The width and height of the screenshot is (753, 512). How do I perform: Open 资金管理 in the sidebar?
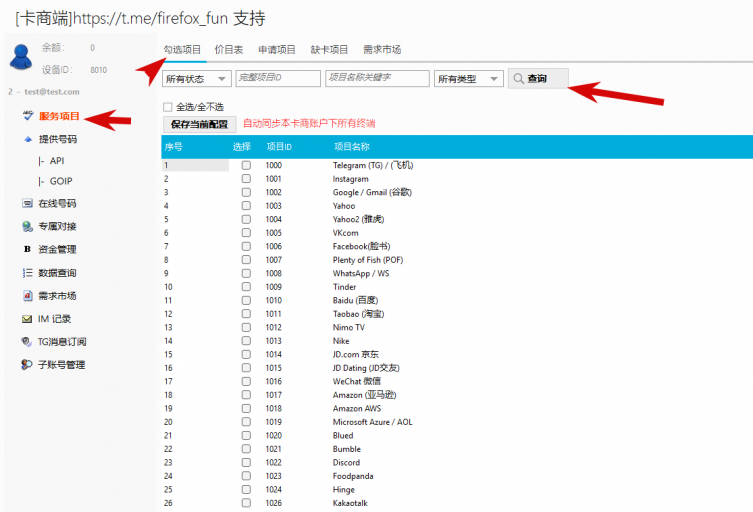(57, 249)
